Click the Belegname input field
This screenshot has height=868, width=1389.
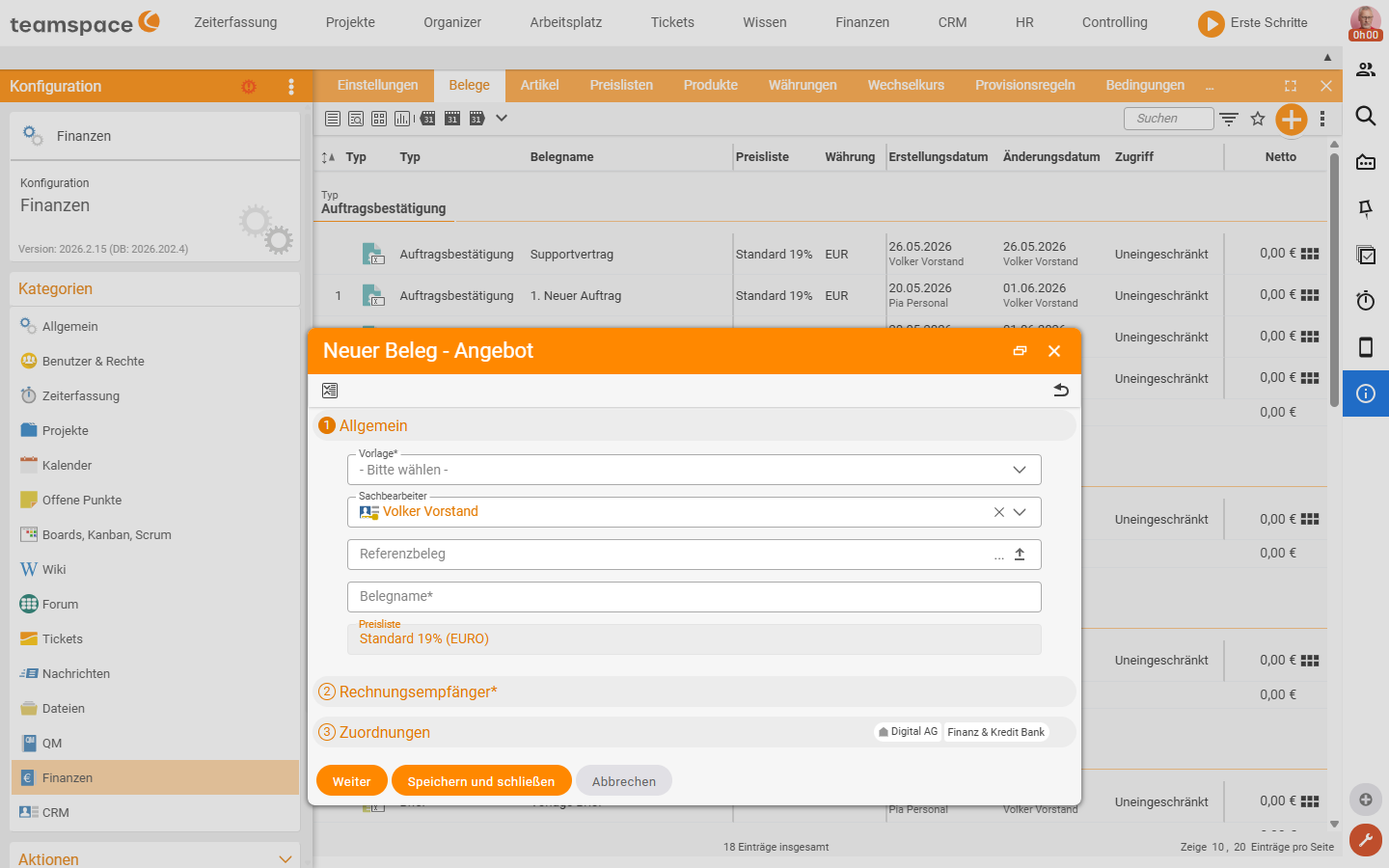(x=694, y=597)
